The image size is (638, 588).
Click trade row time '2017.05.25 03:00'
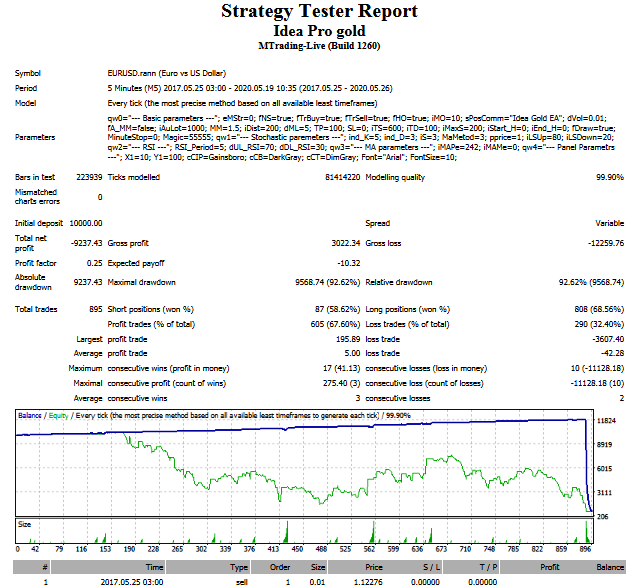click(x=132, y=582)
